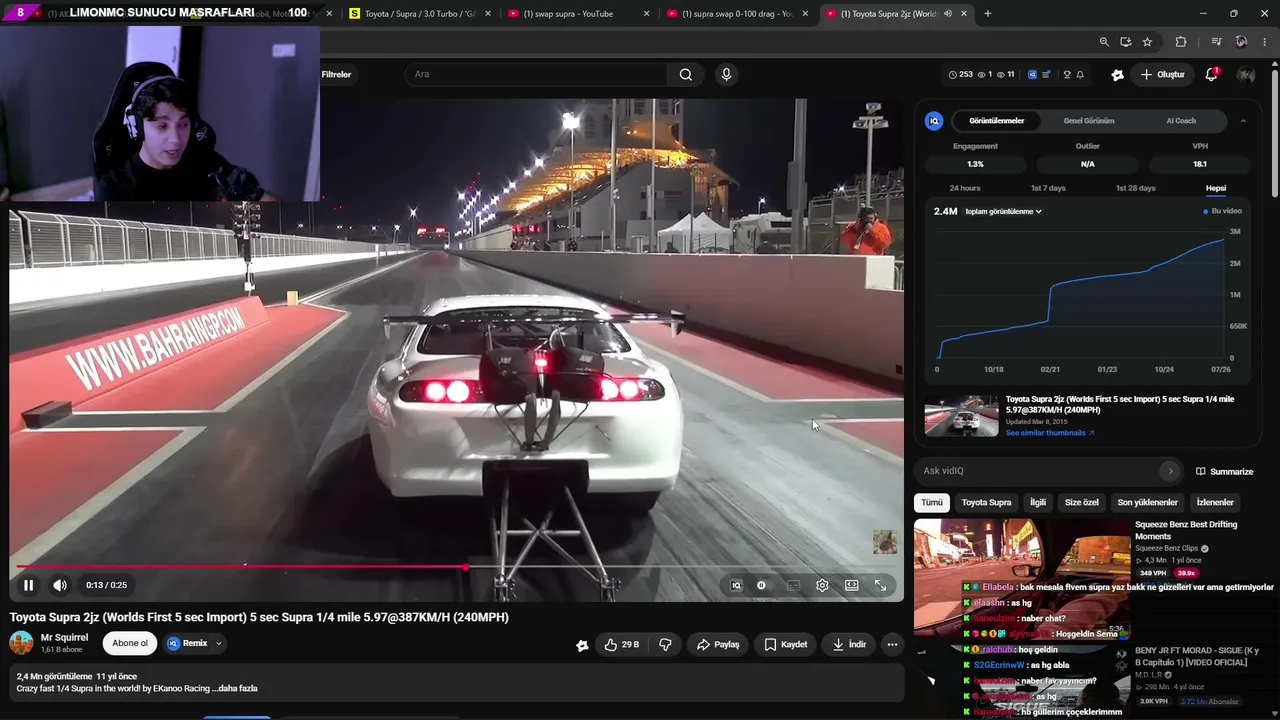Click the YouTube search box
The height and width of the screenshot is (720, 1280).
coord(535,74)
